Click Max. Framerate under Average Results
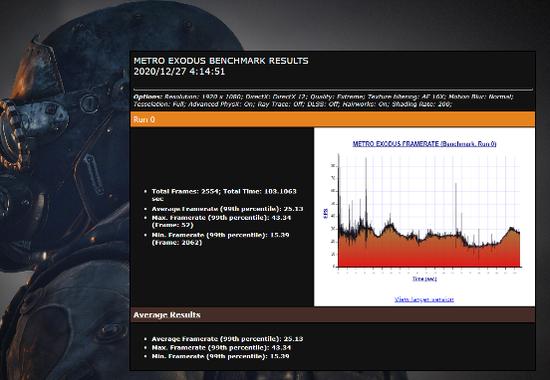 [x=221, y=348]
